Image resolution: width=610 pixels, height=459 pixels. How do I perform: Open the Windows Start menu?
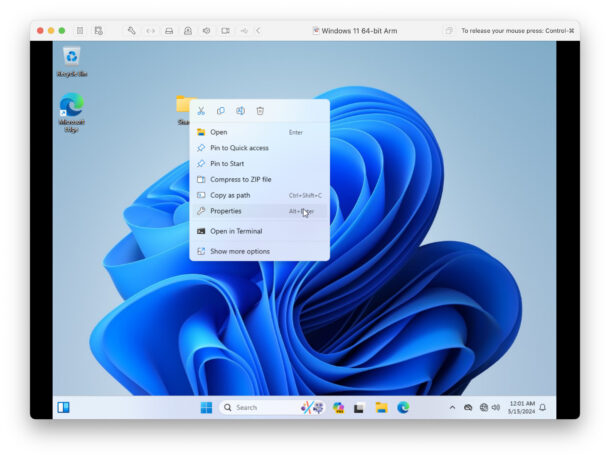coord(206,407)
